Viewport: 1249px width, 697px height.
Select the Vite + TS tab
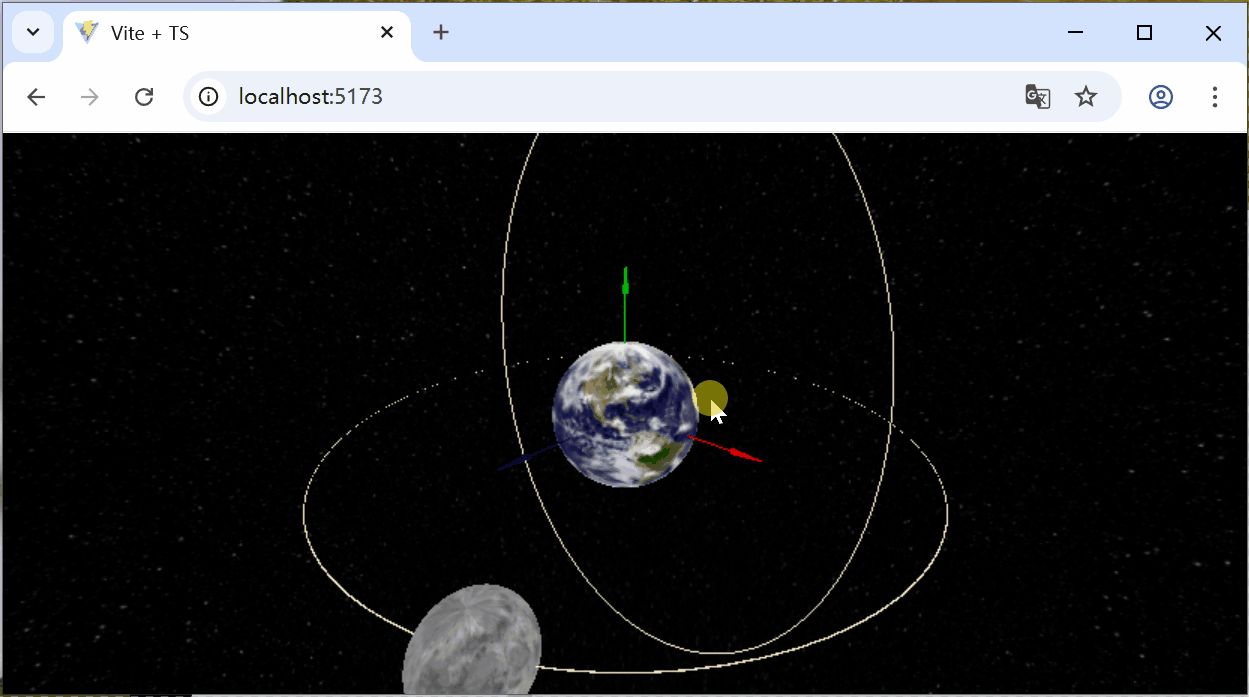click(237, 34)
